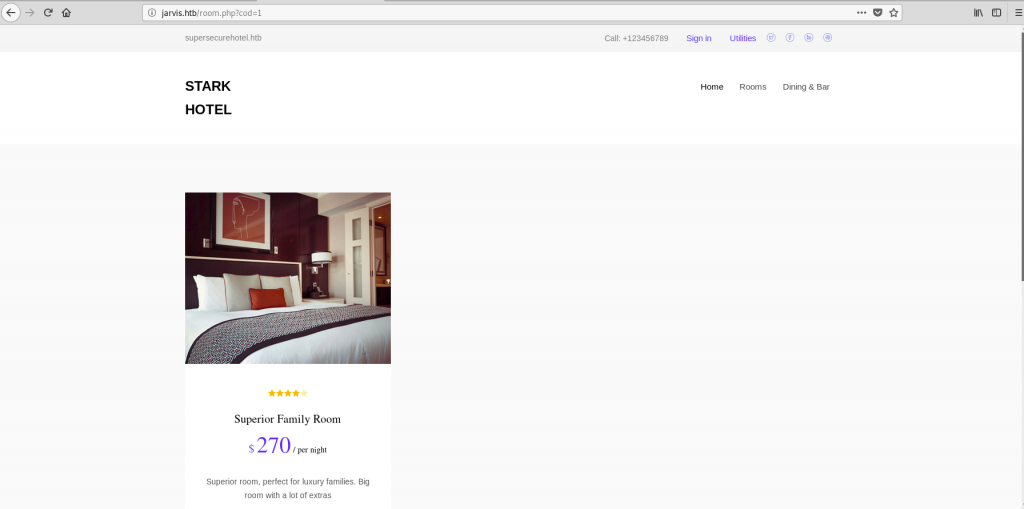1024x509 pixels.
Task: Open the Library icon in toolbar
Action: 978,12
